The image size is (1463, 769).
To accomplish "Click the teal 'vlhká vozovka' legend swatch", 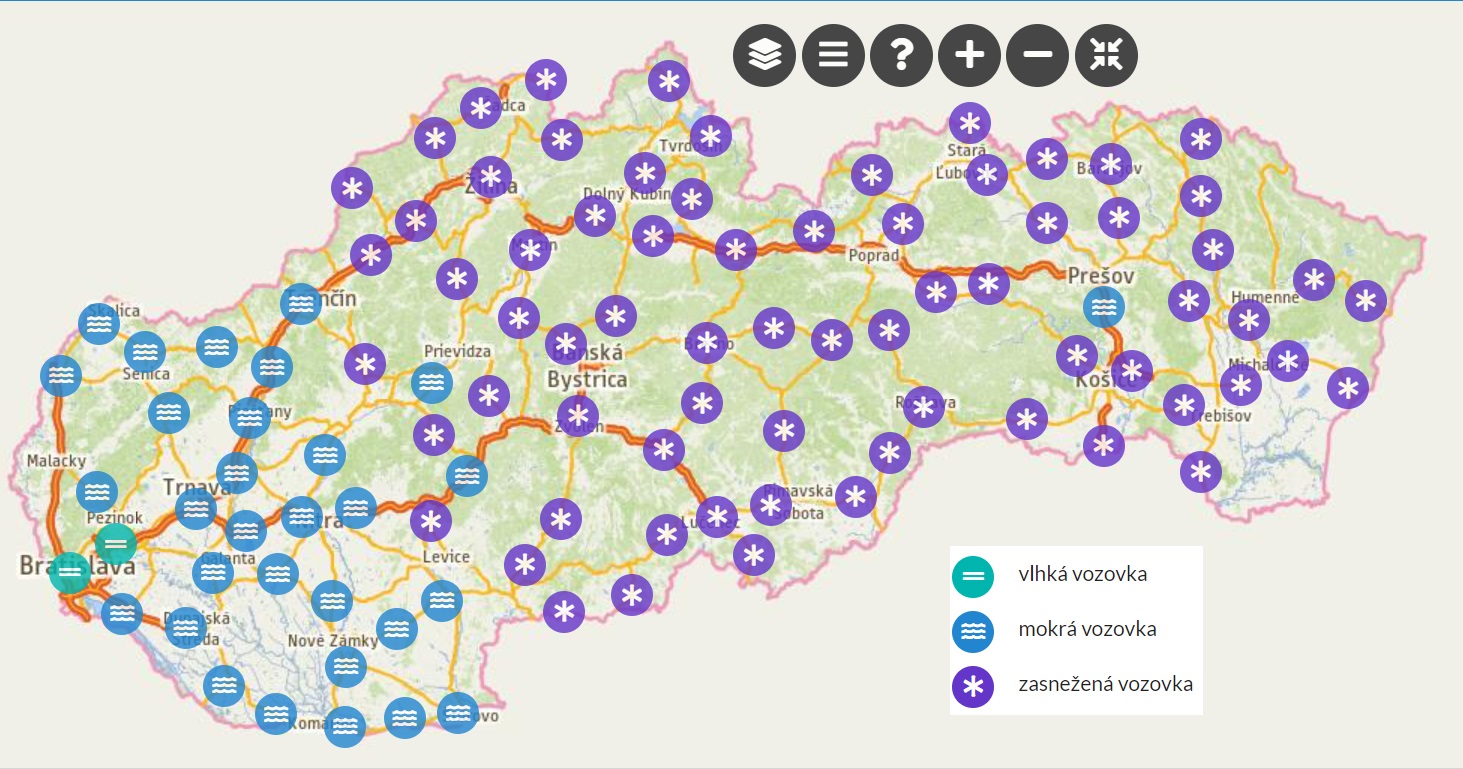I will (x=972, y=576).
